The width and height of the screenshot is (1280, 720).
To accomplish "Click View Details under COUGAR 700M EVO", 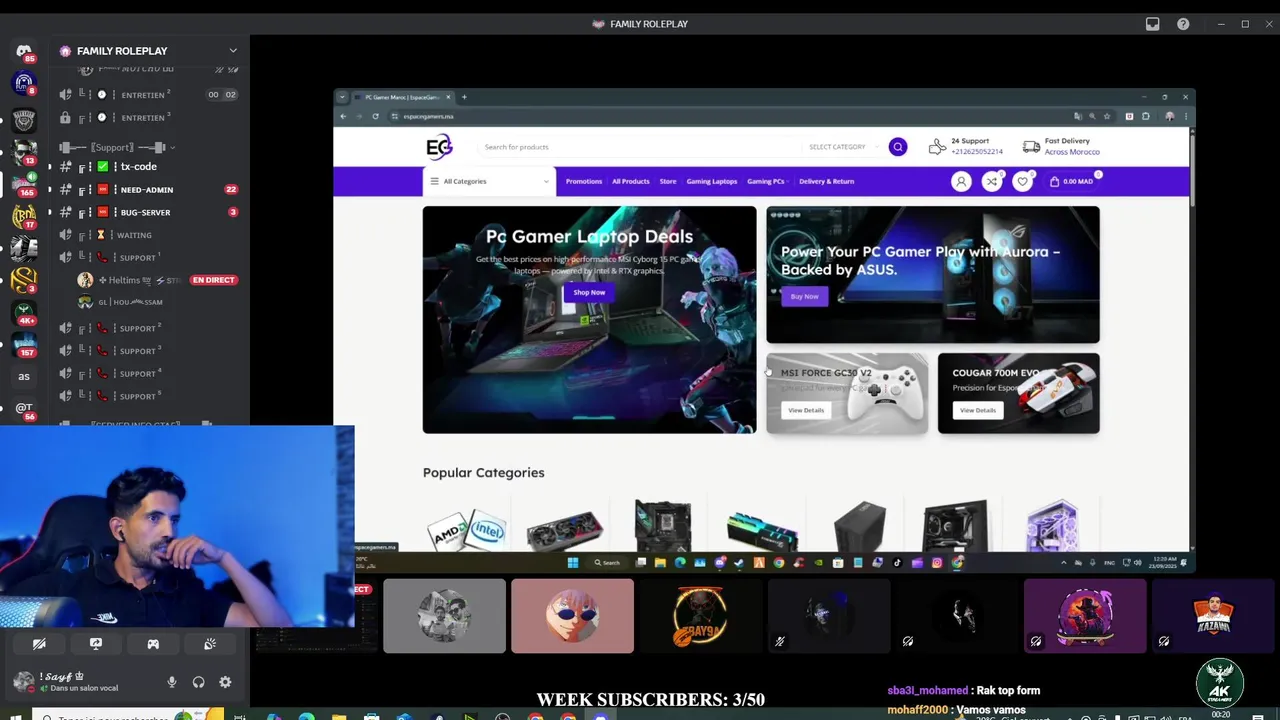I will click(x=978, y=410).
